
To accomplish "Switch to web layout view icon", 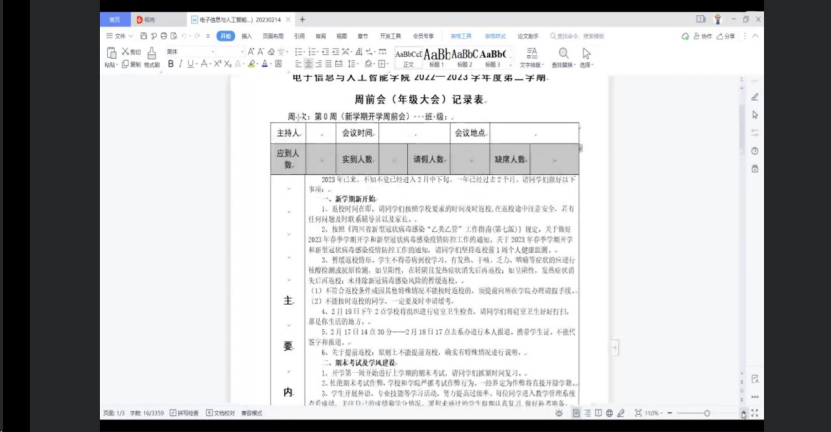I will (609, 413).
